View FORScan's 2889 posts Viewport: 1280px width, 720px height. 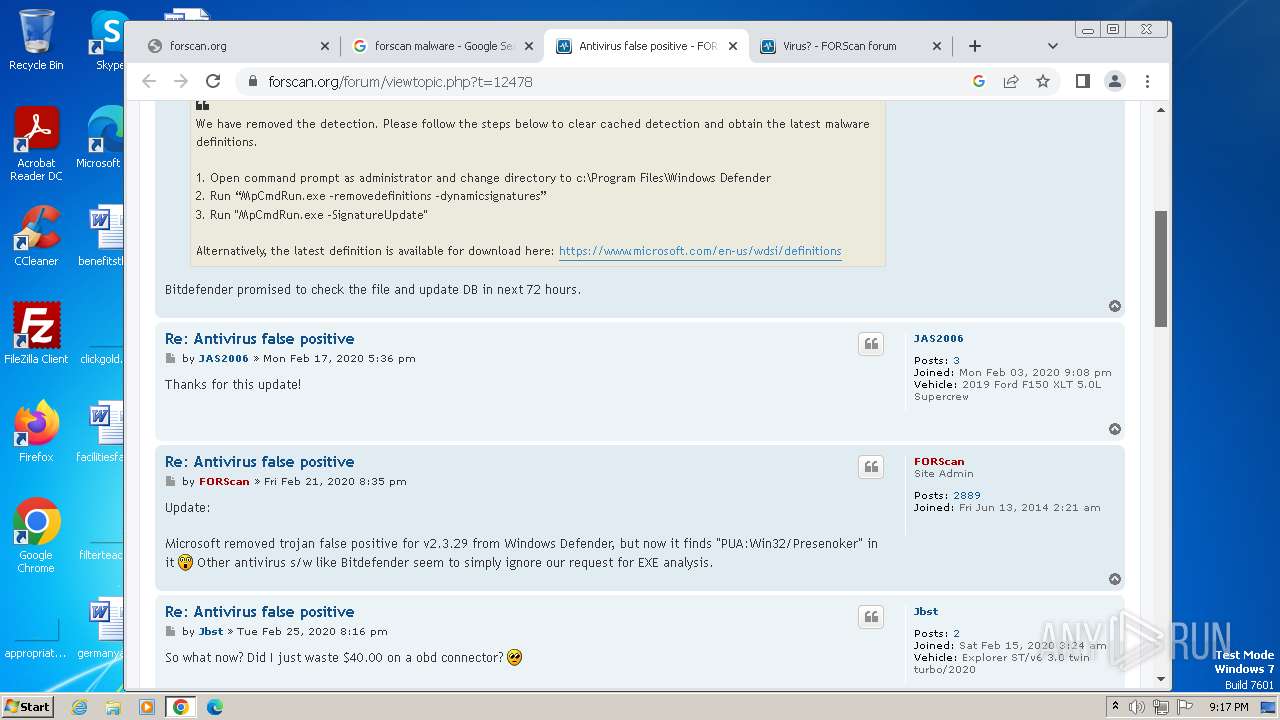967,496
